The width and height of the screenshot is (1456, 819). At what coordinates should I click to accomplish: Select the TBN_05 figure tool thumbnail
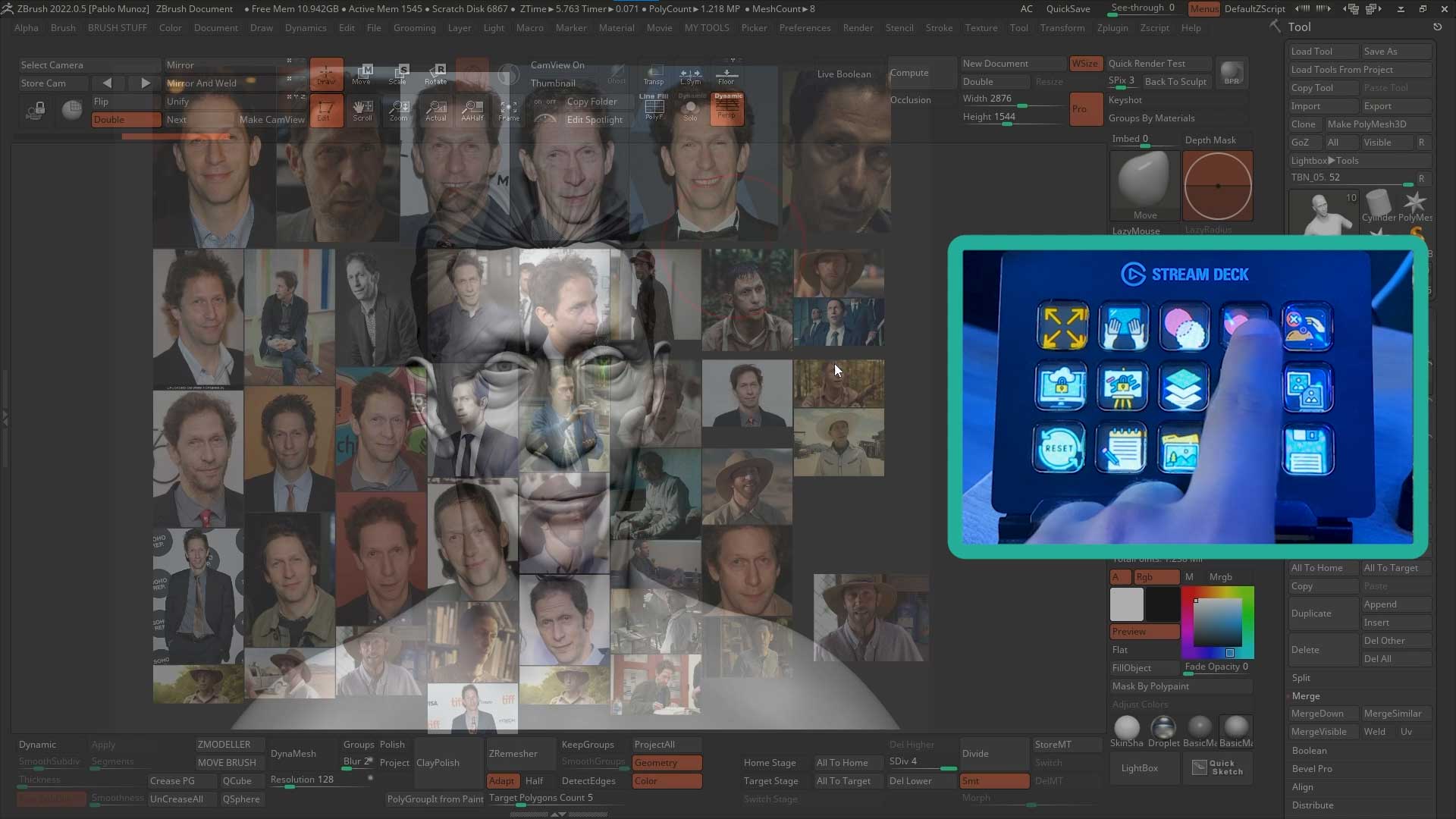[1324, 212]
